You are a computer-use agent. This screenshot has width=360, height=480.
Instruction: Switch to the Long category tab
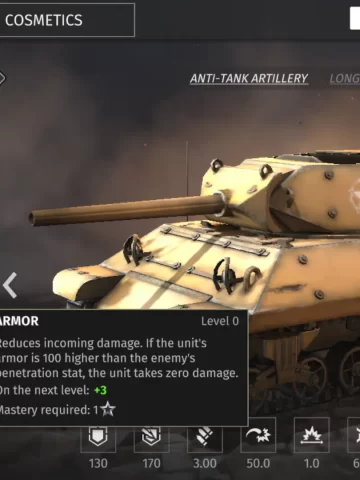click(345, 79)
